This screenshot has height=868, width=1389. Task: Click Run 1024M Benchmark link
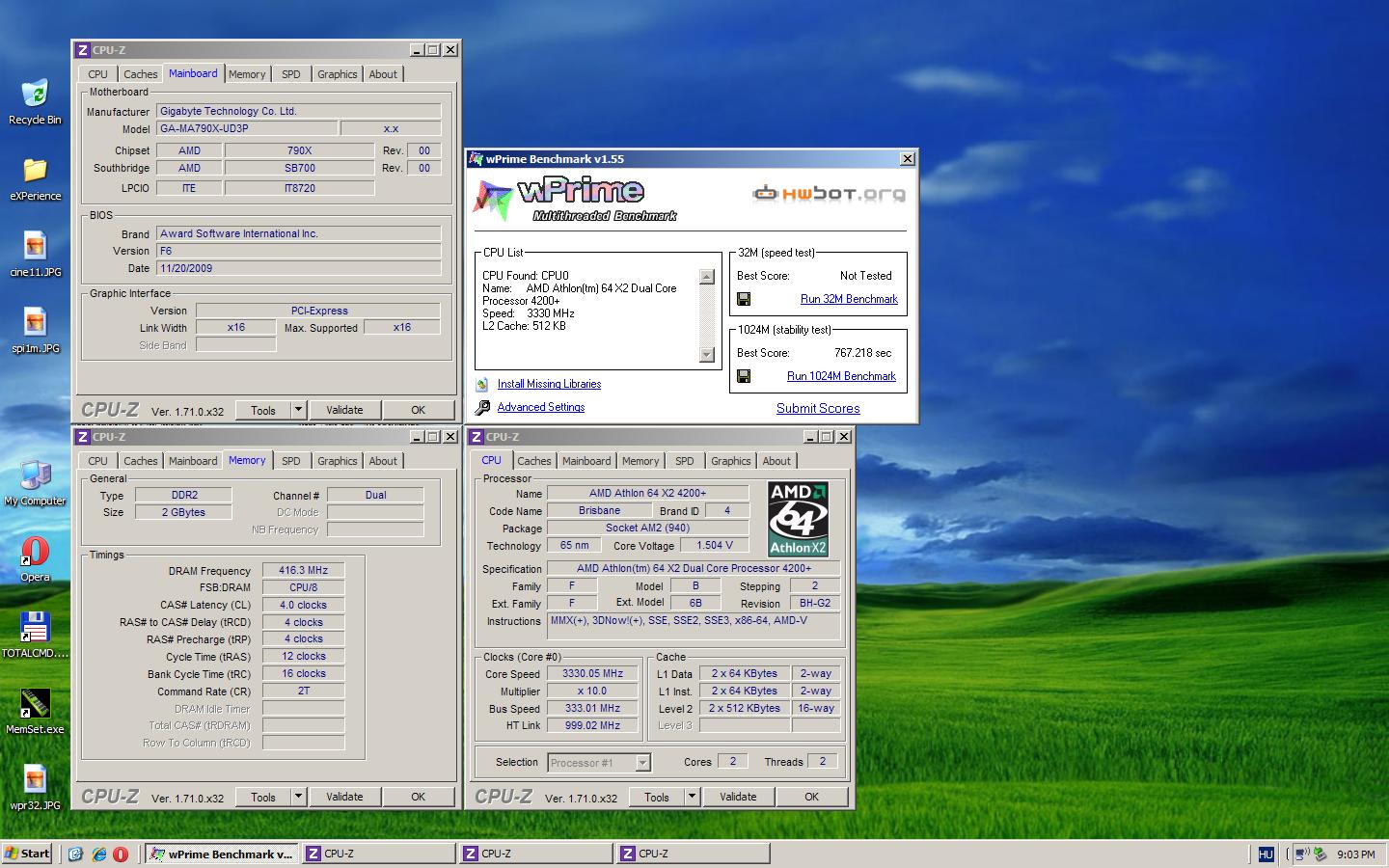(841, 376)
